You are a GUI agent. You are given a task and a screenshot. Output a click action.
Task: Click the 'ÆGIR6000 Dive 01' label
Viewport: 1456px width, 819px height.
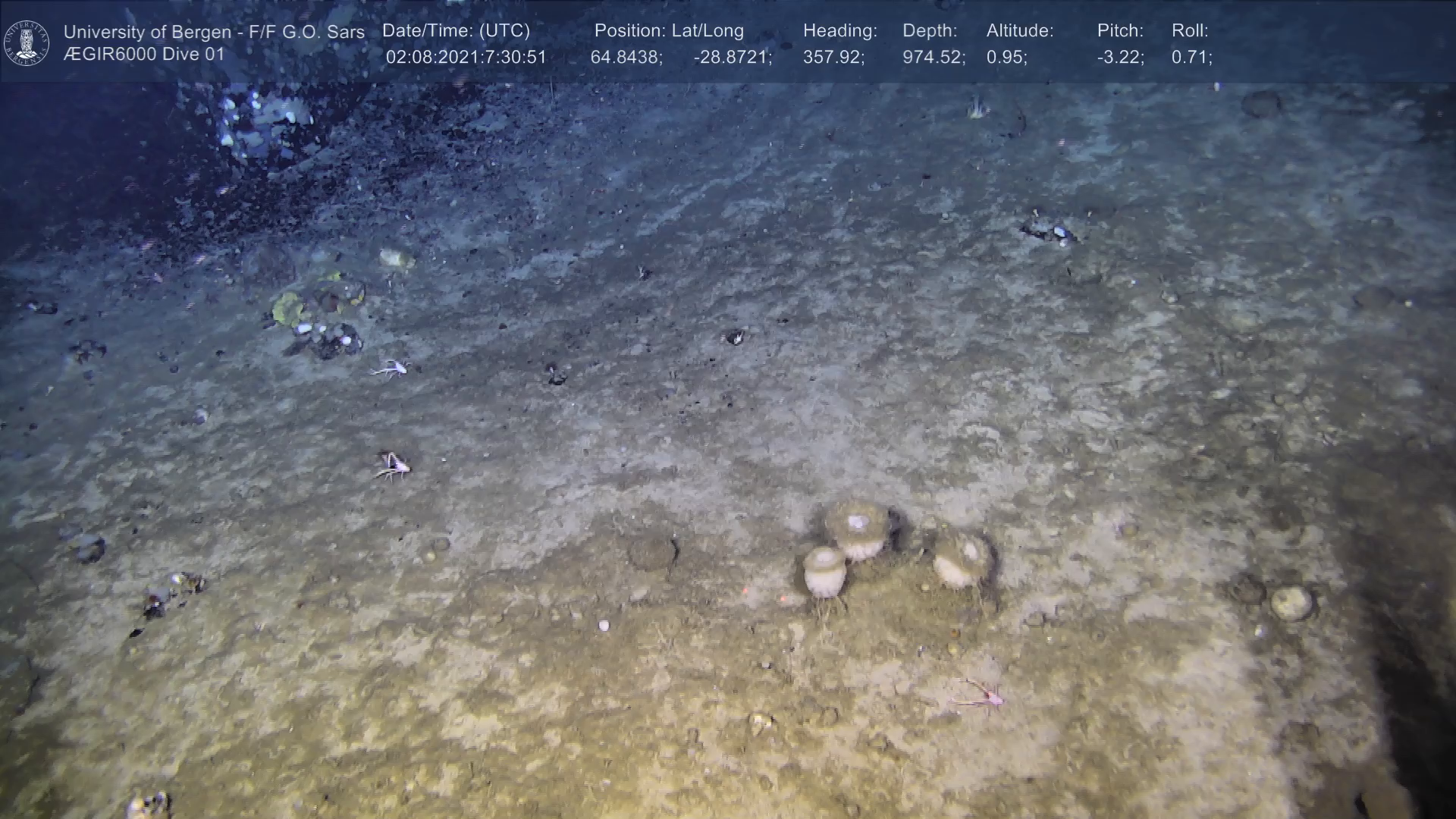coord(144,55)
